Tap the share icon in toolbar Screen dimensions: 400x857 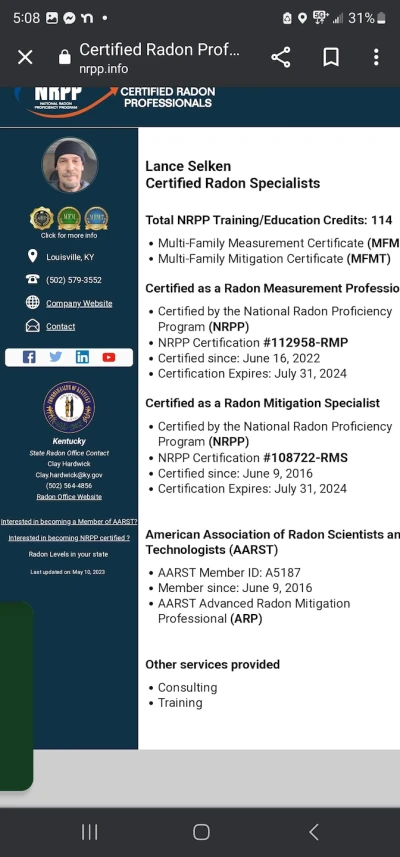coord(280,57)
